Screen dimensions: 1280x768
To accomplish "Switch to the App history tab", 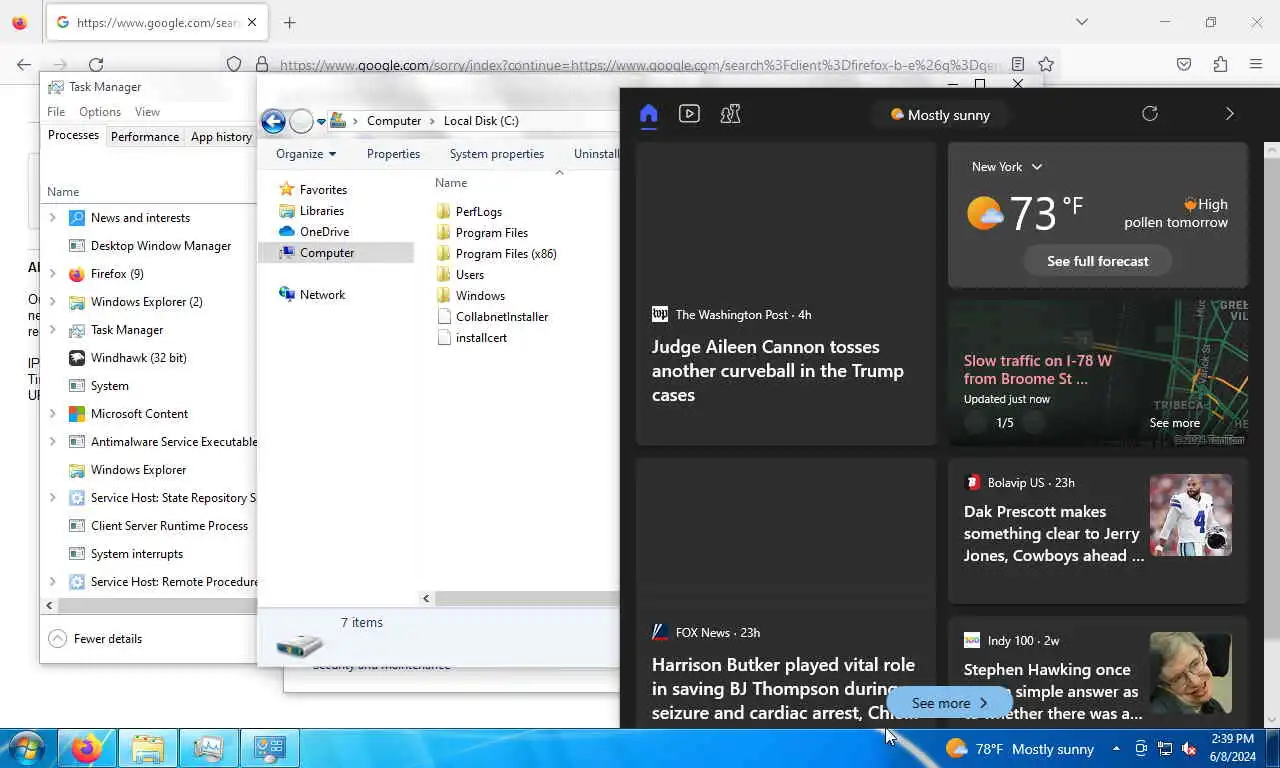I will point(221,137).
